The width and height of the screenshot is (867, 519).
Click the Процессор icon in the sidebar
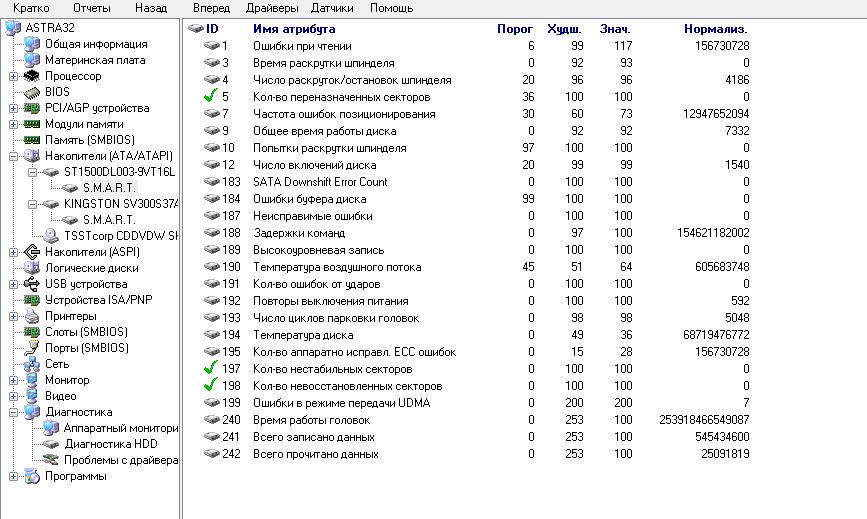pyautogui.click(x=32, y=76)
